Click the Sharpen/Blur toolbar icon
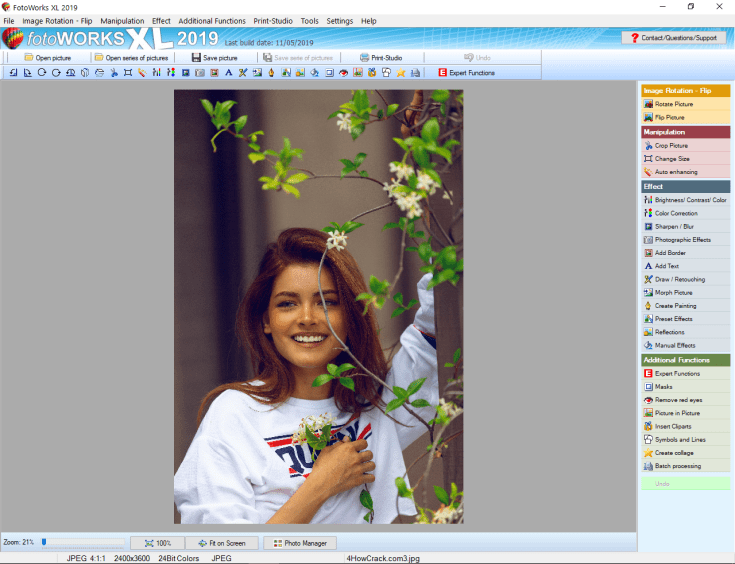The image size is (735, 564). [186, 73]
